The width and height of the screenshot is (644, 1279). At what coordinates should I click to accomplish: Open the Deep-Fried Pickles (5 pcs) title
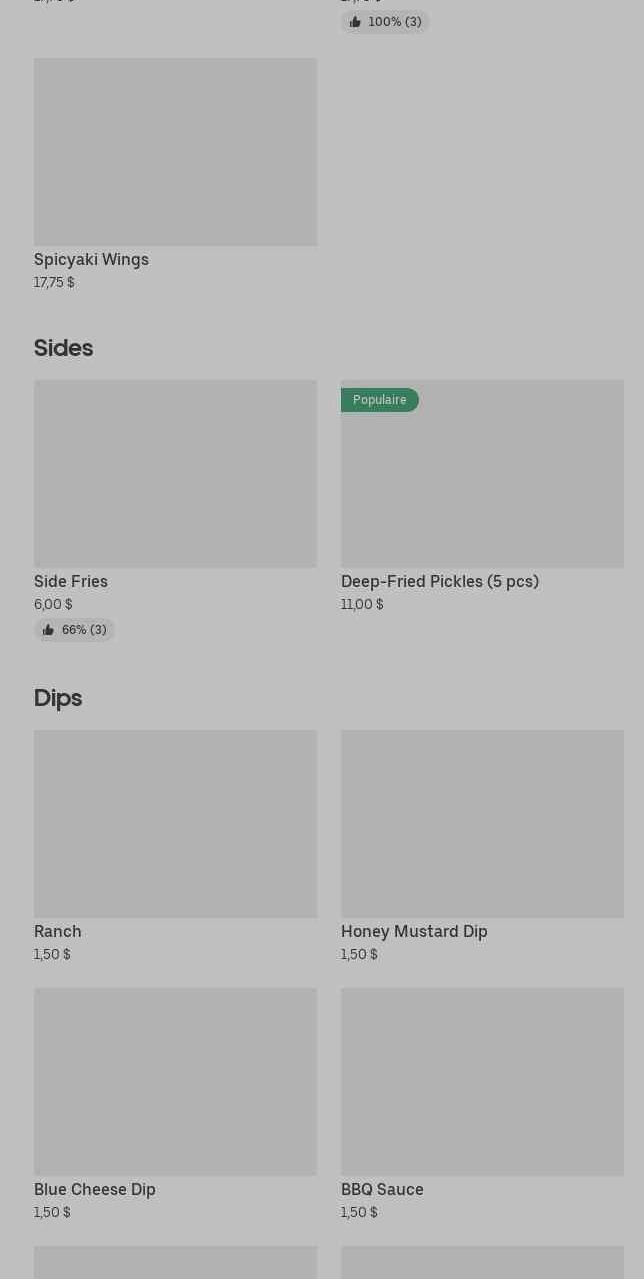click(x=440, y=582)
